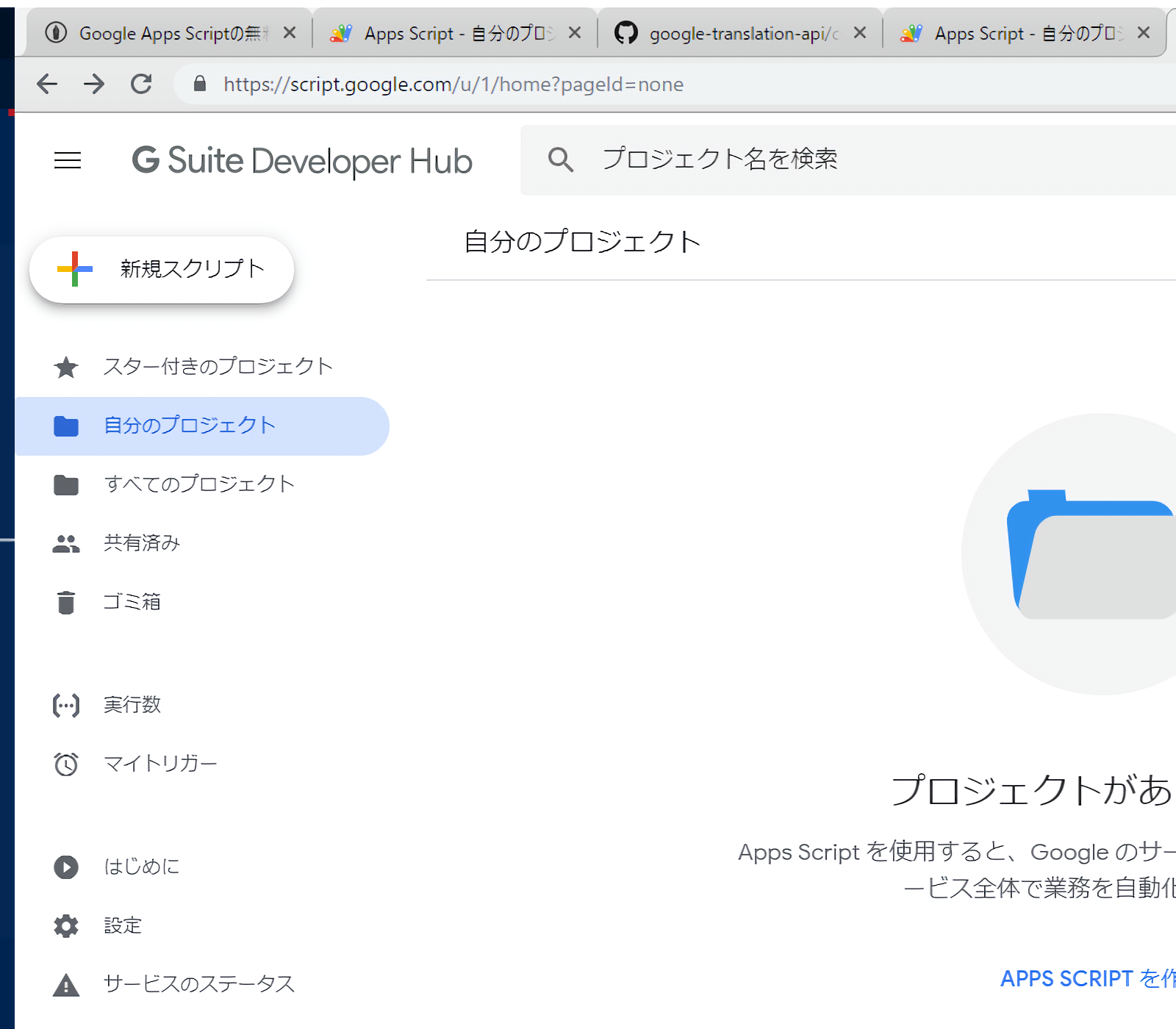Click the star icon for starred projects

tap(66, 367)
